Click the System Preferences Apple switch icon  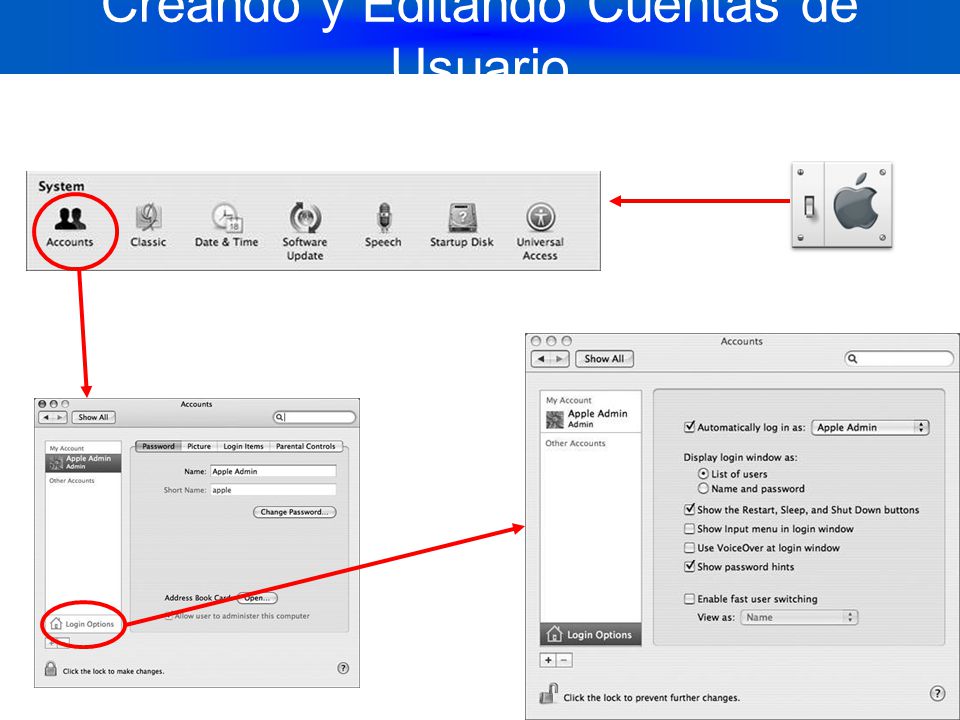842,204
